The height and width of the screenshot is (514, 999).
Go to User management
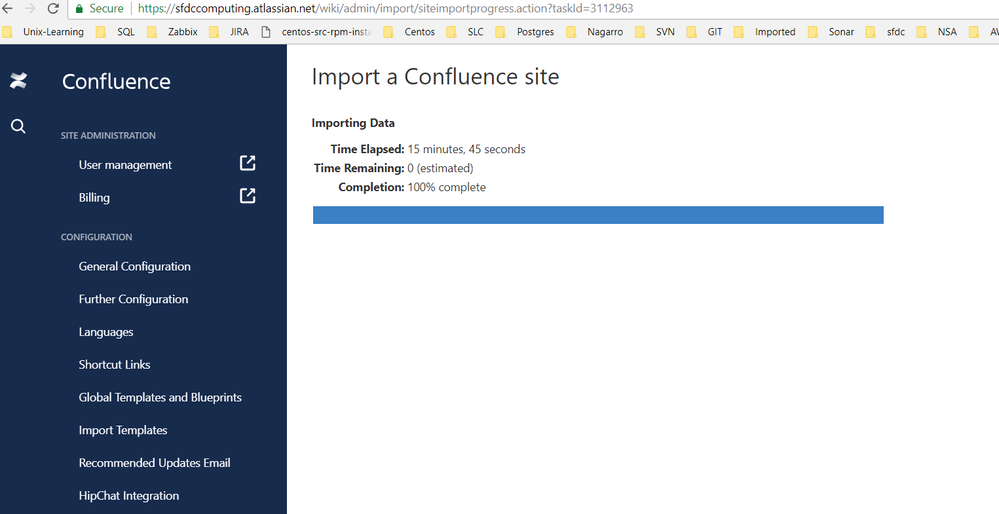pos(125,164)
